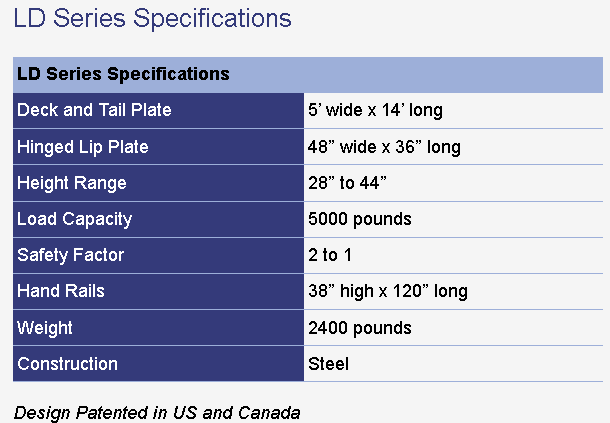
Task: Click the Deck and Tail Plate label
Action: 94,110
